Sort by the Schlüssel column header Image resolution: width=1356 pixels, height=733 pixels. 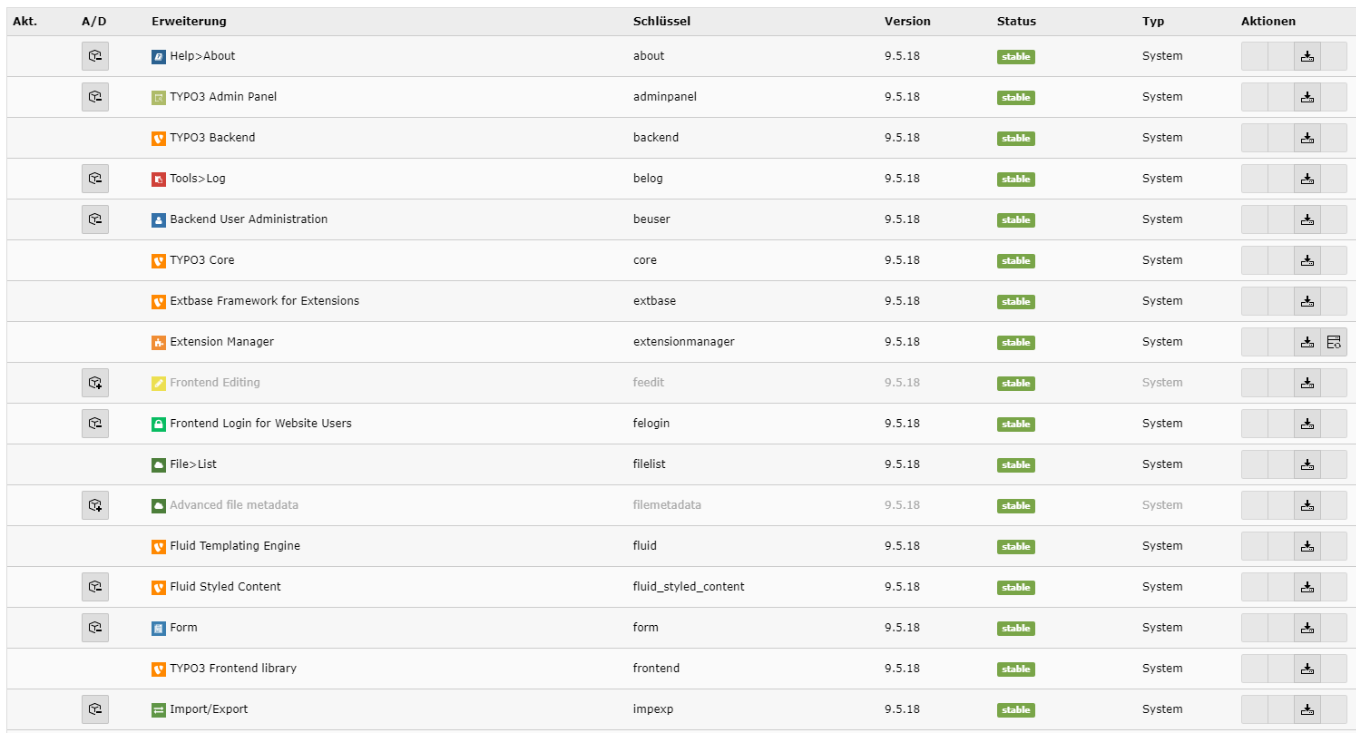(x=661, y=21)
